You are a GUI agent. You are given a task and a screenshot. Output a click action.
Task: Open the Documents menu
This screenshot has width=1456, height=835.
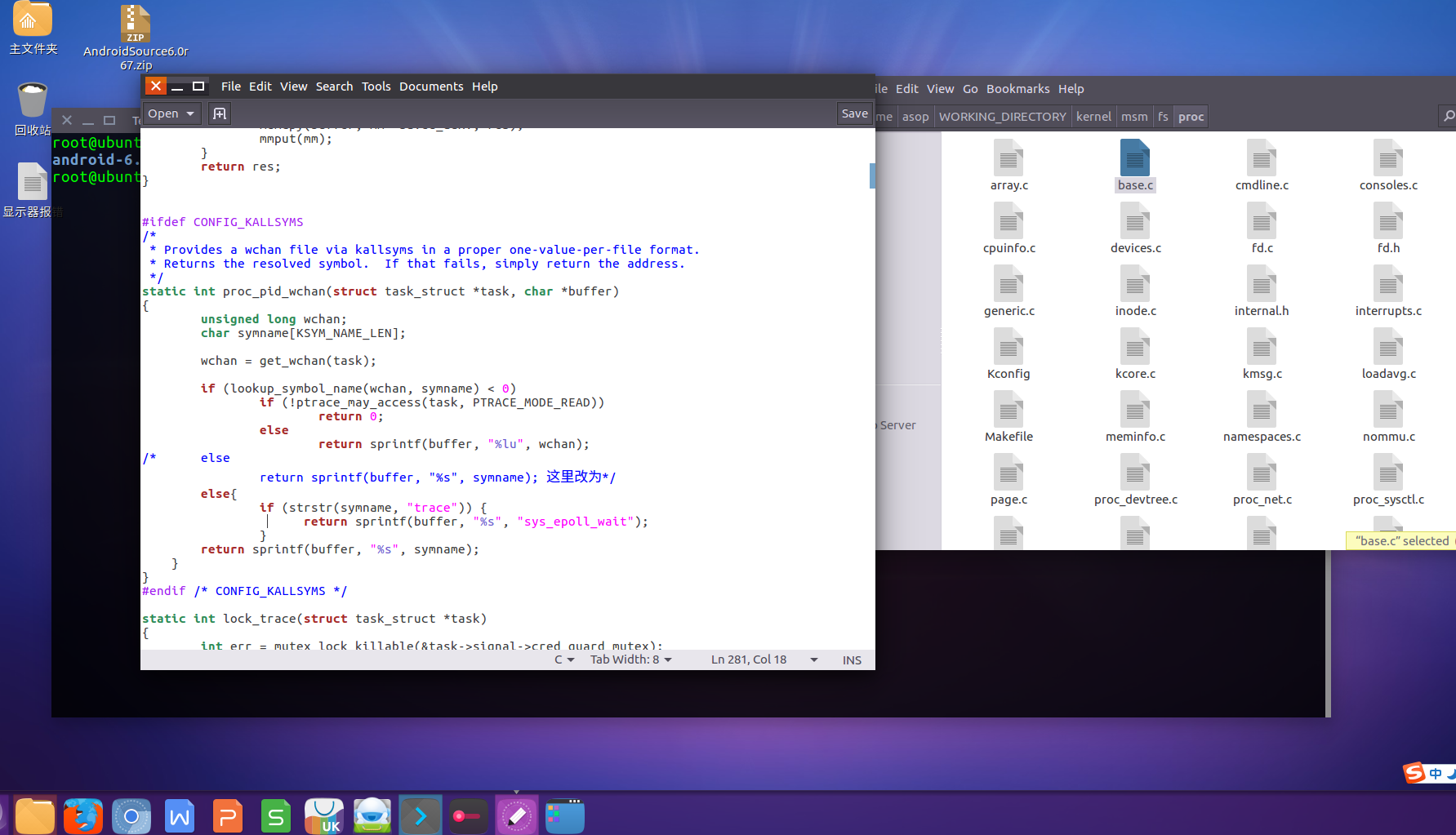pos(431,87)
